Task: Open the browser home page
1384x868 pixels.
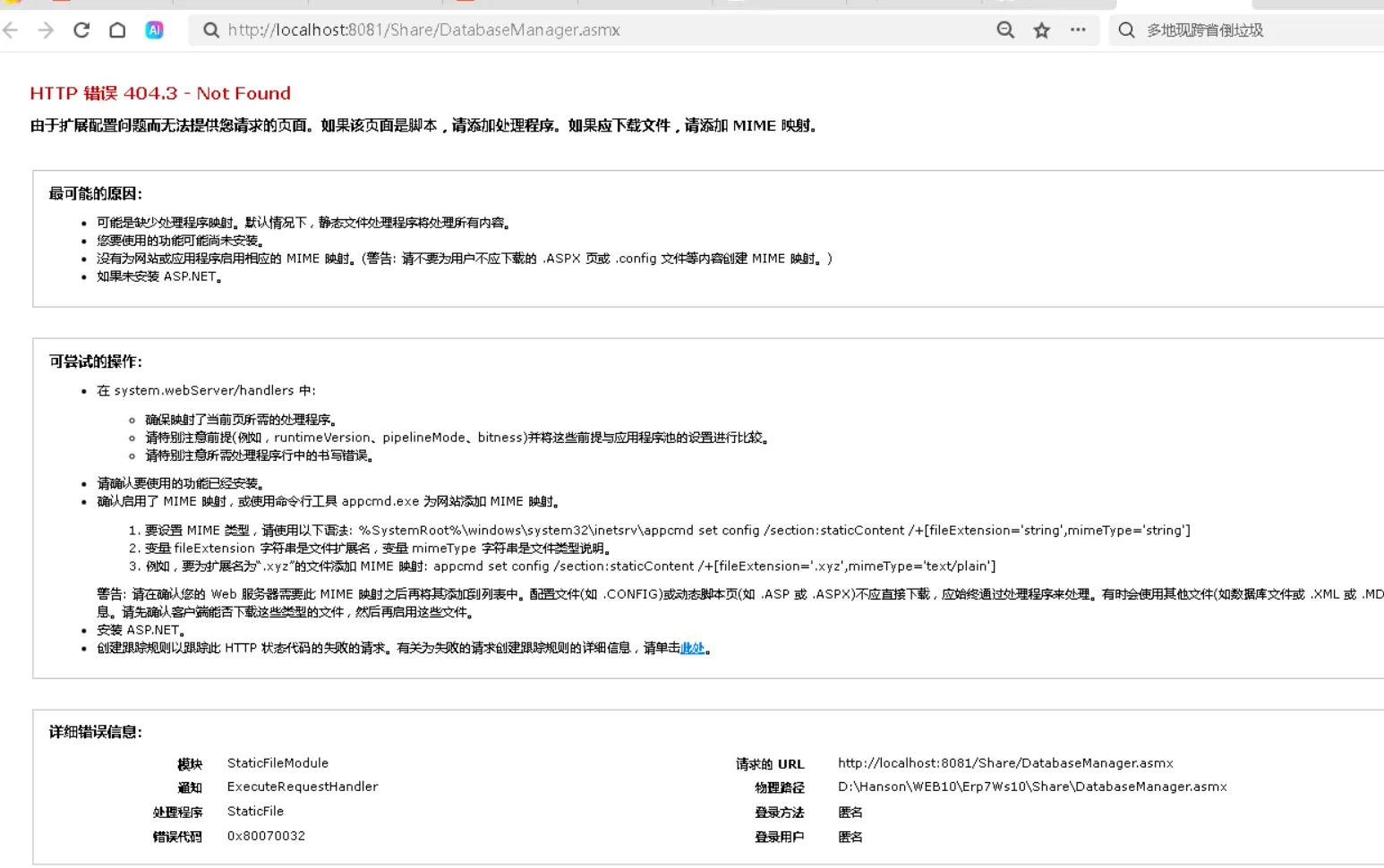Action: 117,30
